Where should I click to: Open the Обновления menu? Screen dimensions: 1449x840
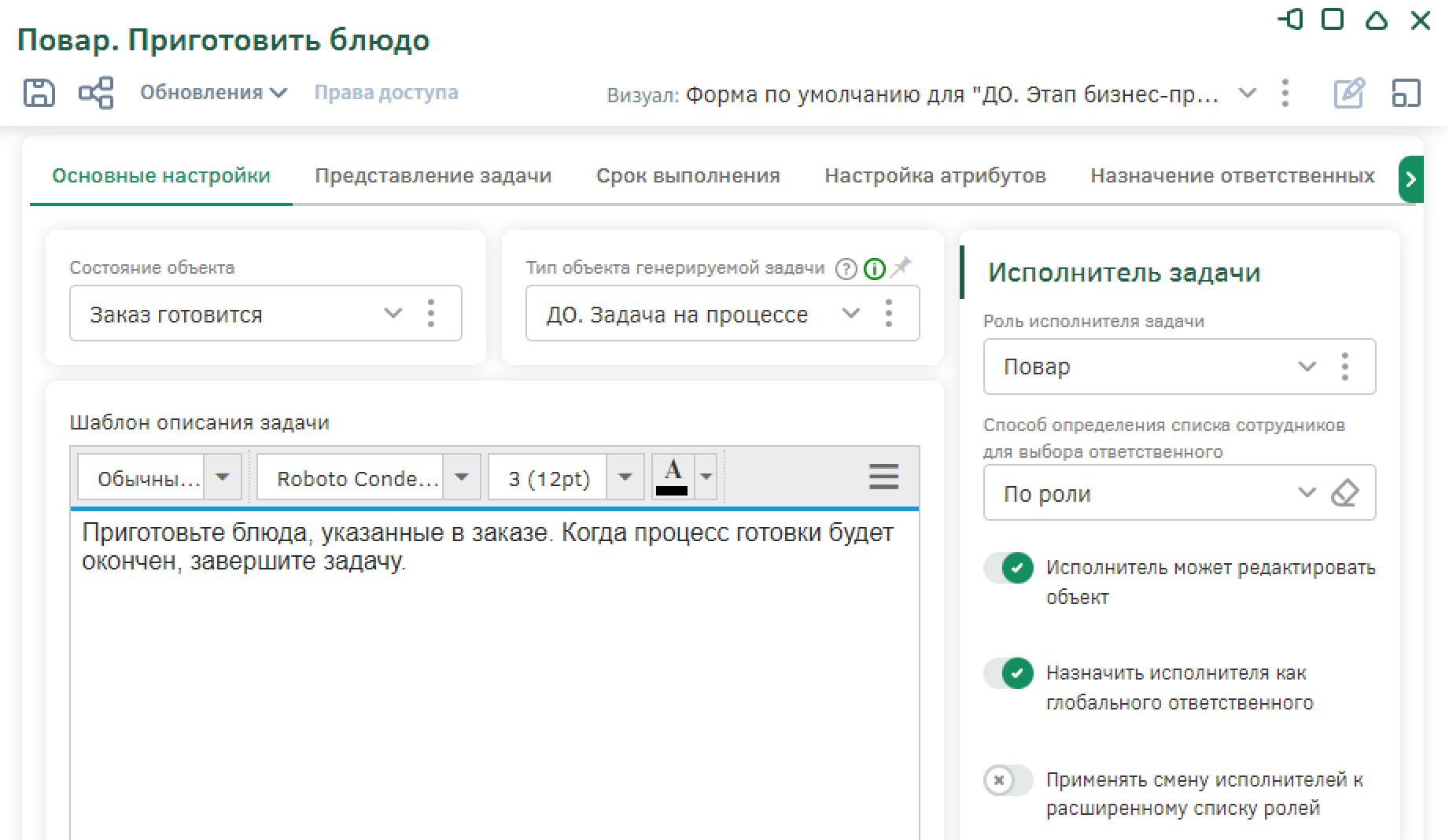213,93
